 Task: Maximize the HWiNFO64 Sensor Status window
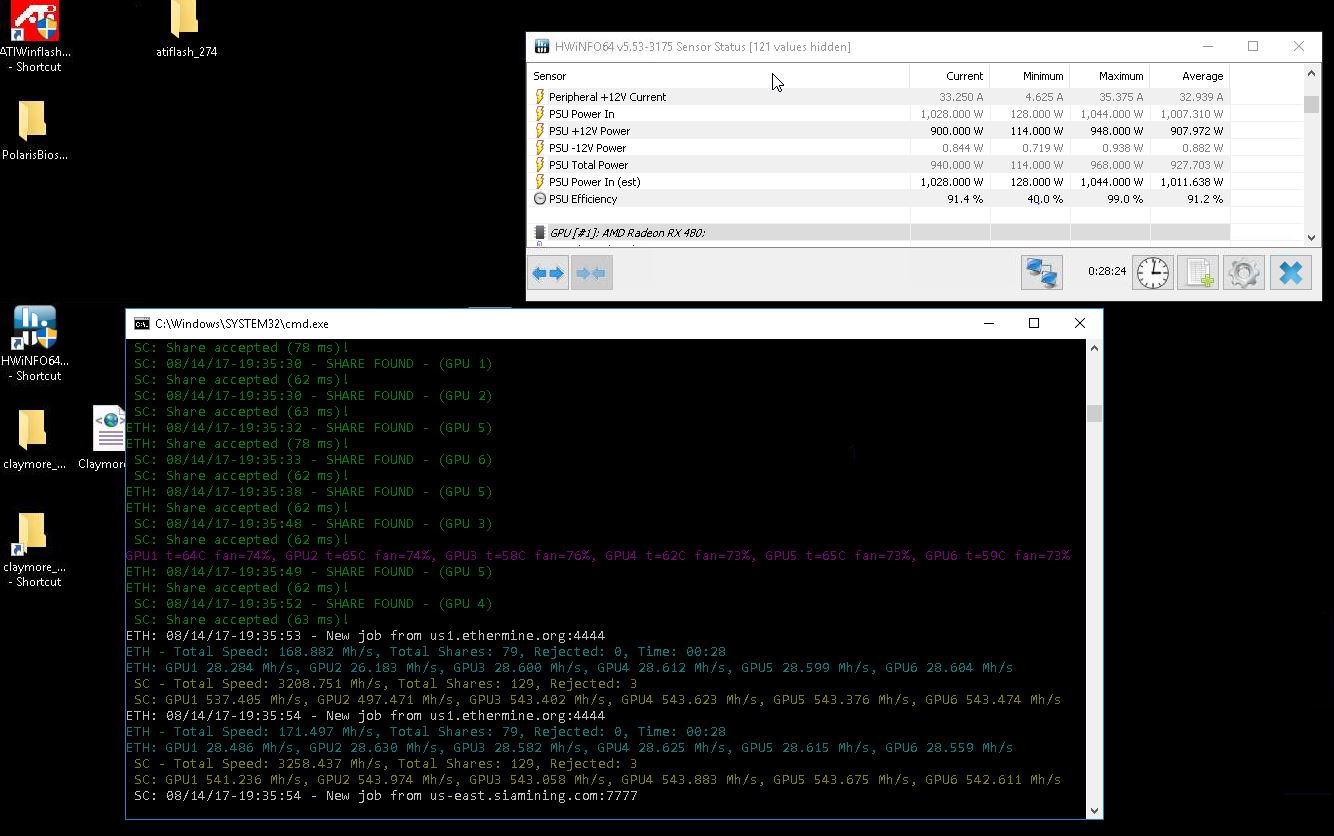1253,46
